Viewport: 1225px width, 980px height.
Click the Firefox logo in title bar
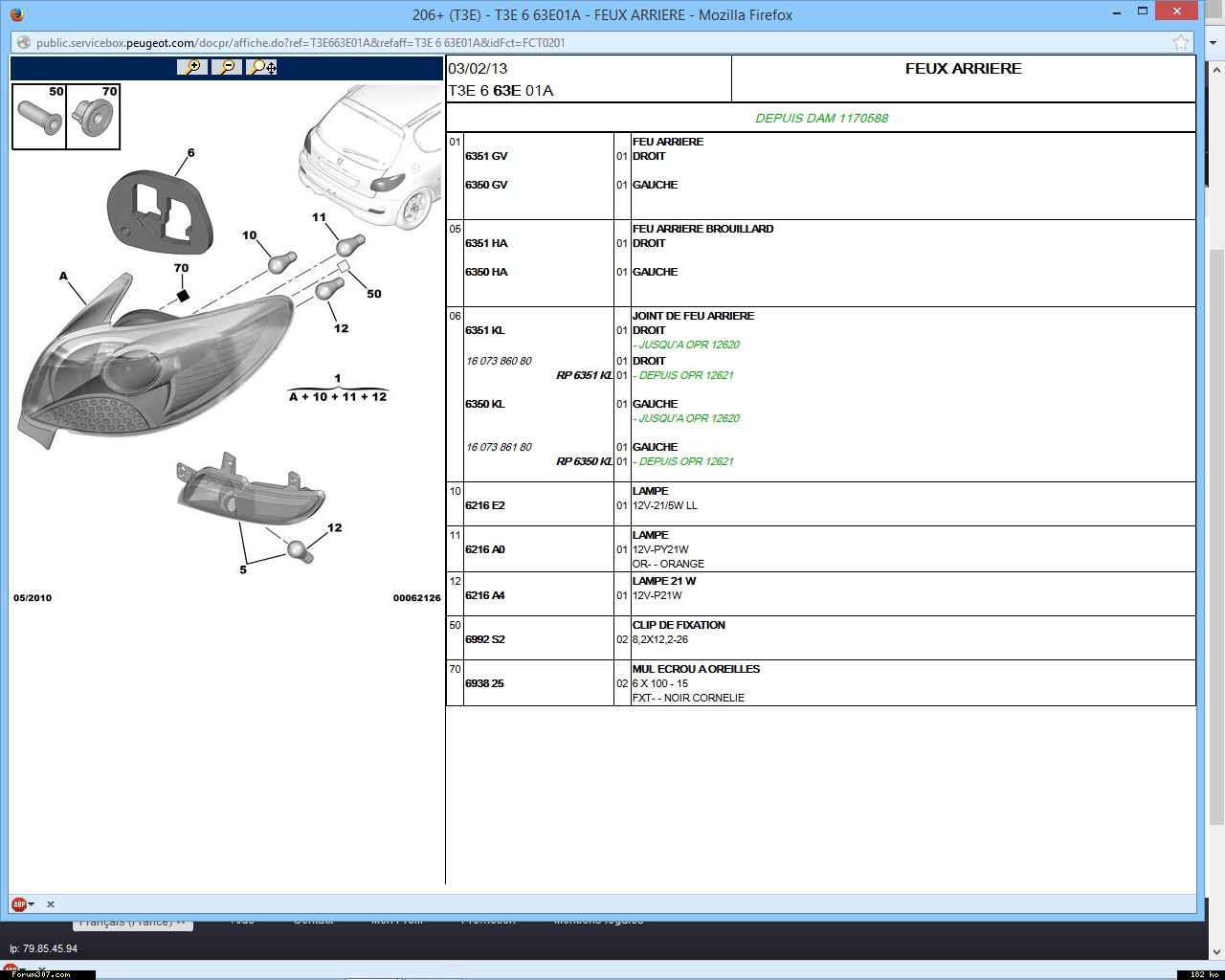tap(17, 14)
